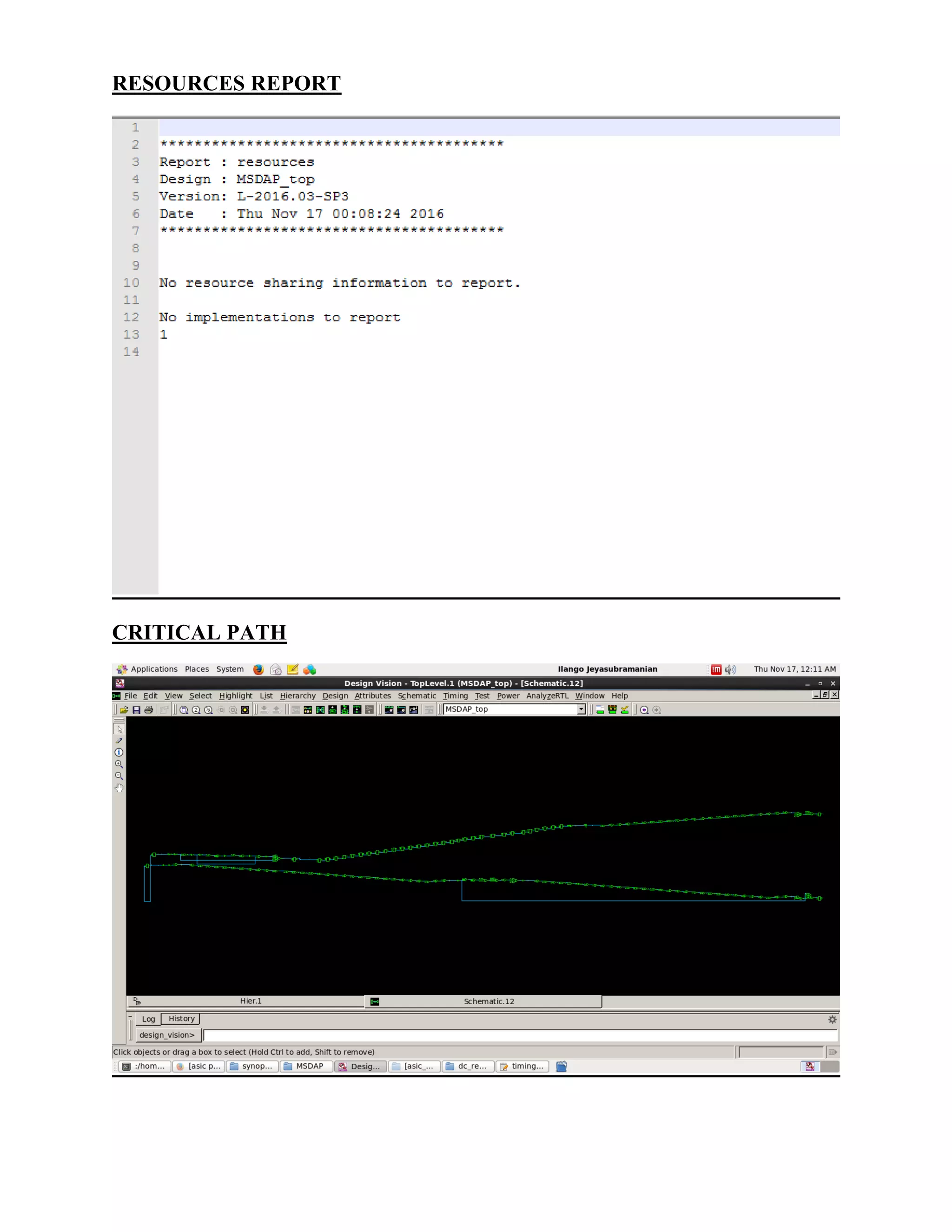952x1232 pixels.
Task: Open the Attributes menu
Action: [373, 696]
